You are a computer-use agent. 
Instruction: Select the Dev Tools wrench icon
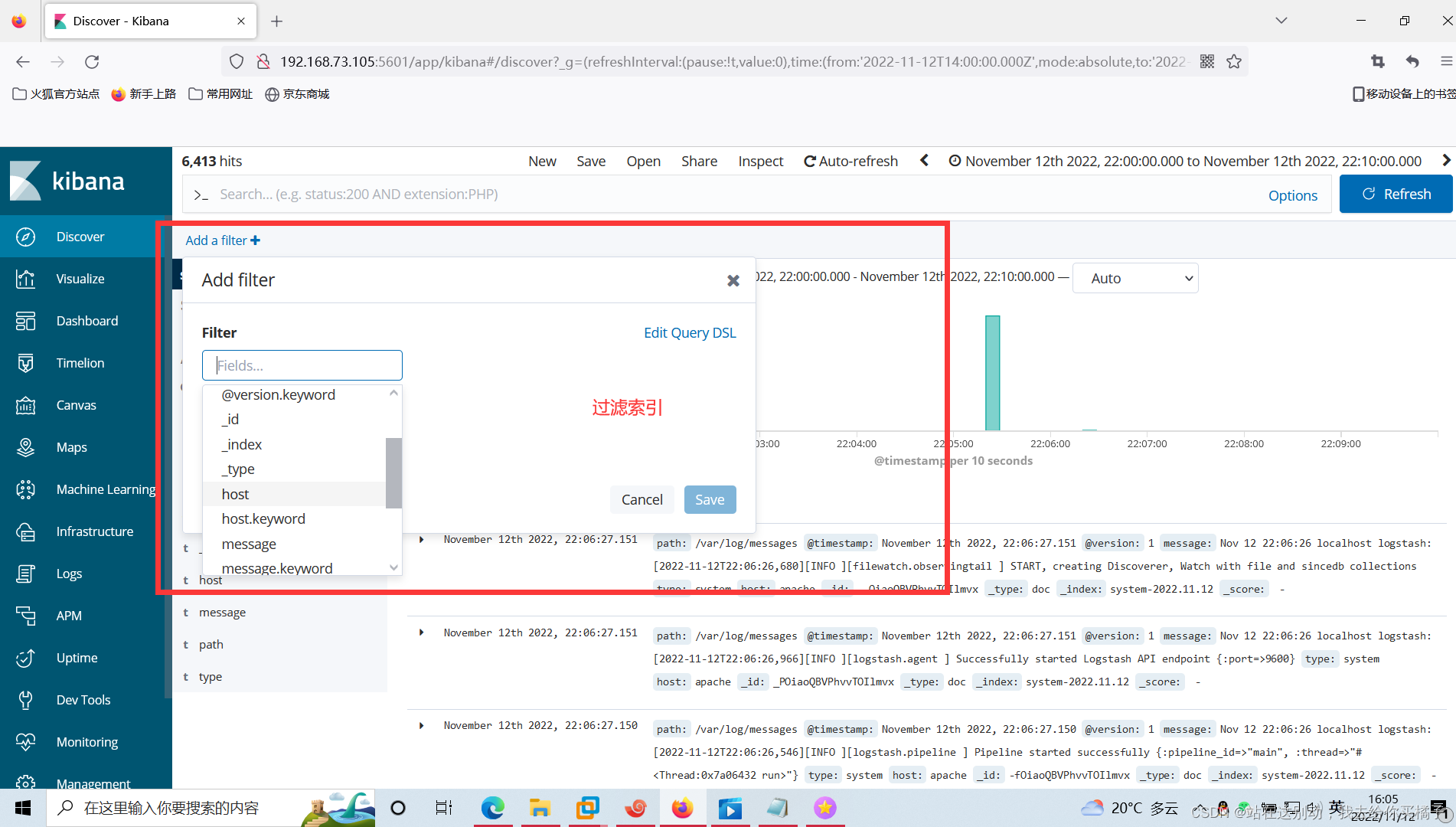click(25, 699)
